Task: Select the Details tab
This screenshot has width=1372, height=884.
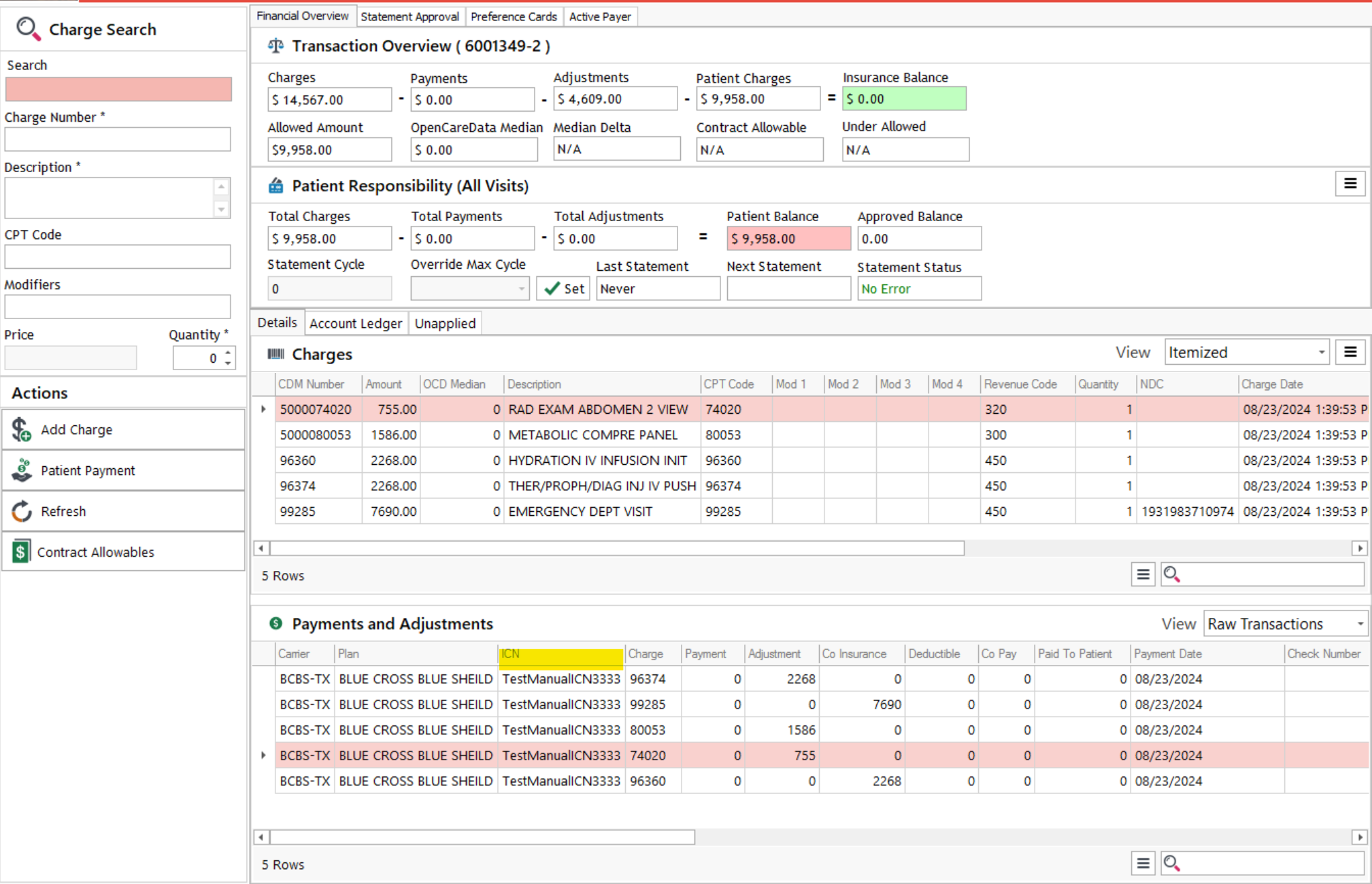Action: click(x=277, y=323)
